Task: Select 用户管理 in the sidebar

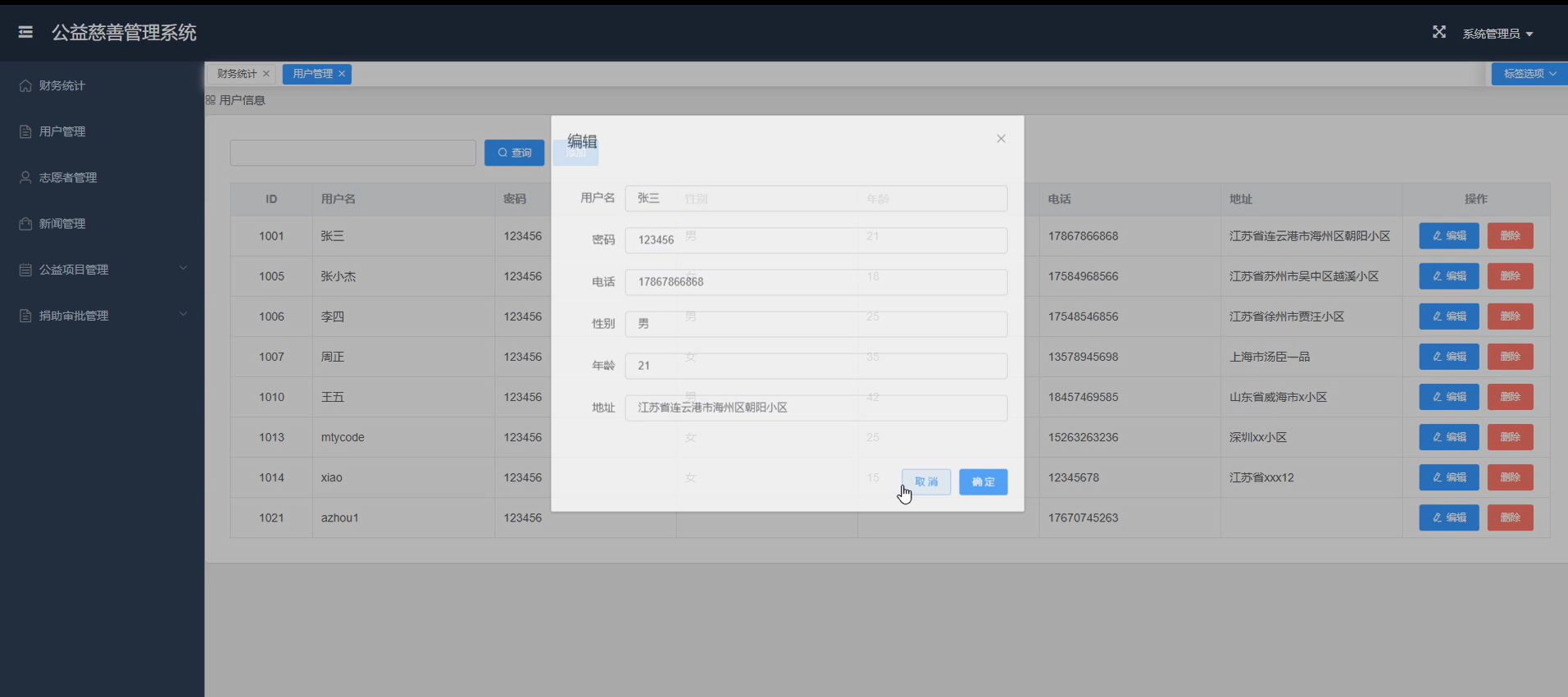Action: (x=62, y=131)
